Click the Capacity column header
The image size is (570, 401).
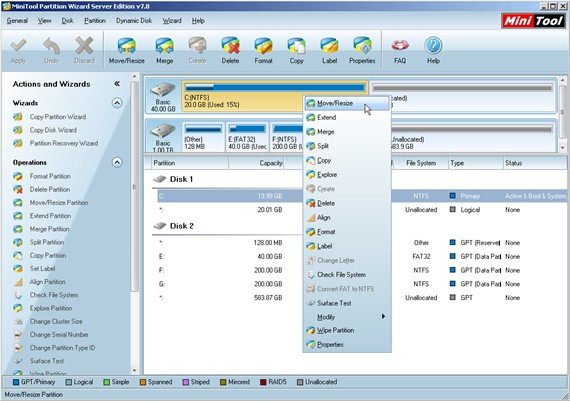(256, 163)
